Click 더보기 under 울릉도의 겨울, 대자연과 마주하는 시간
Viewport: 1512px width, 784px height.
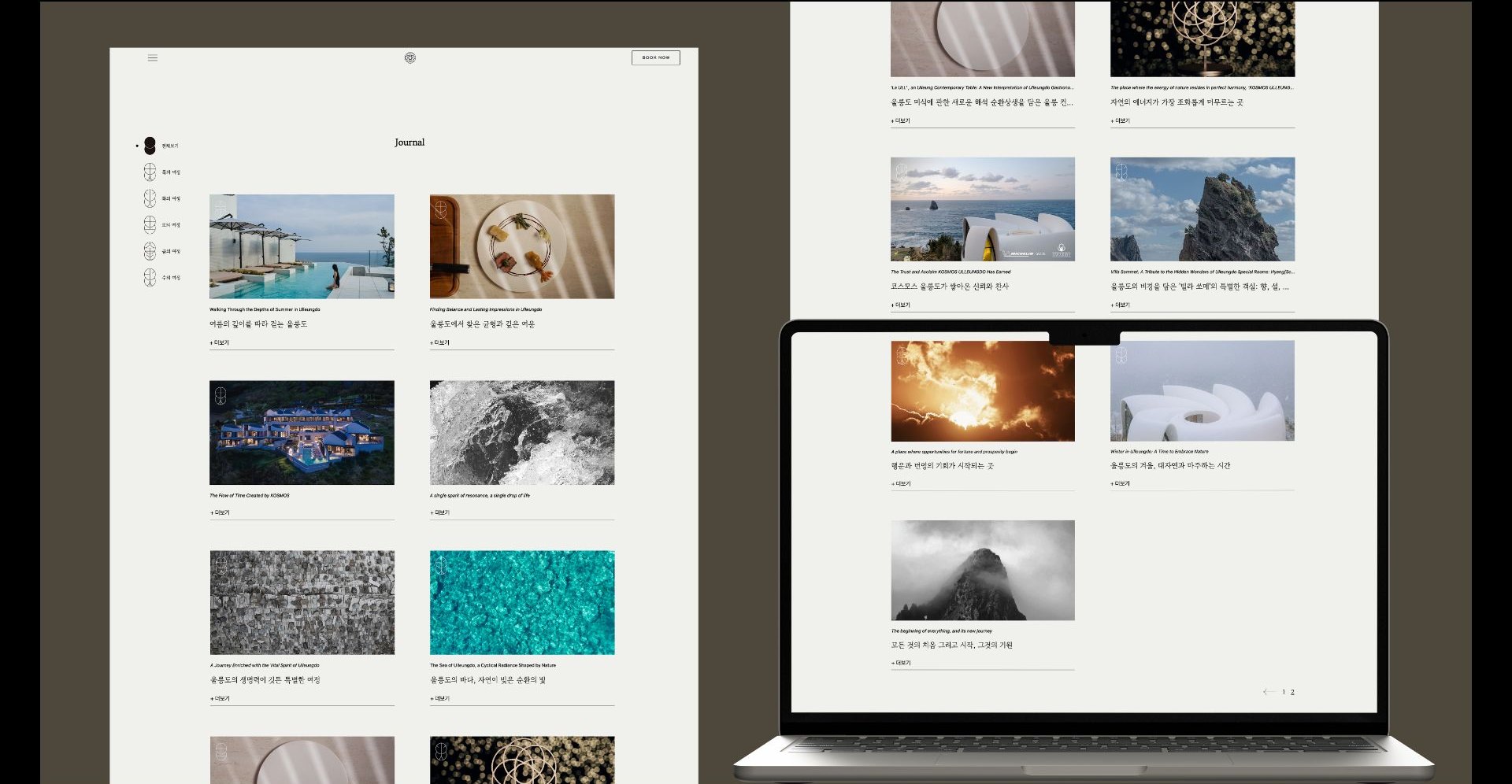[x=1121, y=483]
